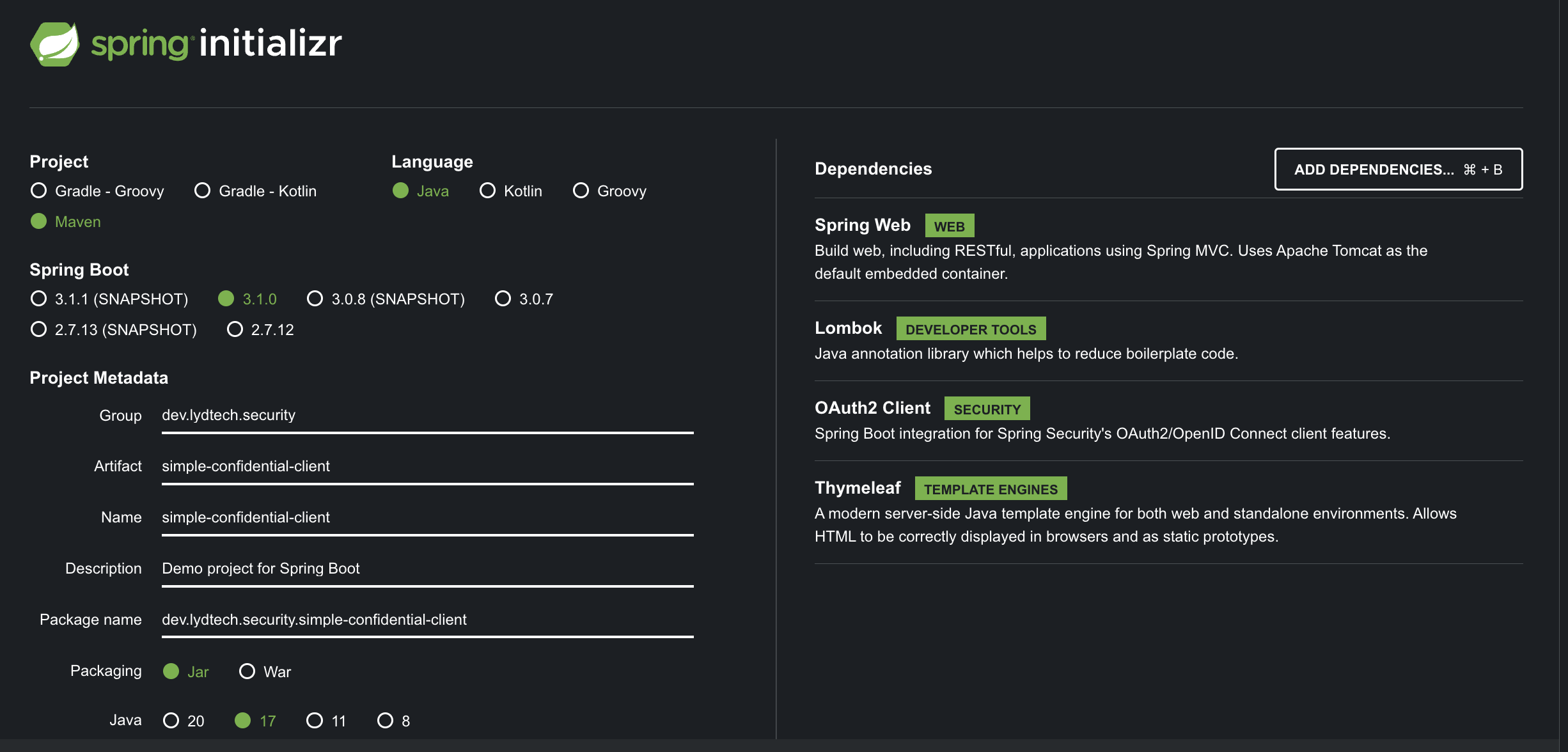Viewport: 1568px width, 752px height.
Task: Select Gradle - Kotlin project type
Action: point(256,191)
